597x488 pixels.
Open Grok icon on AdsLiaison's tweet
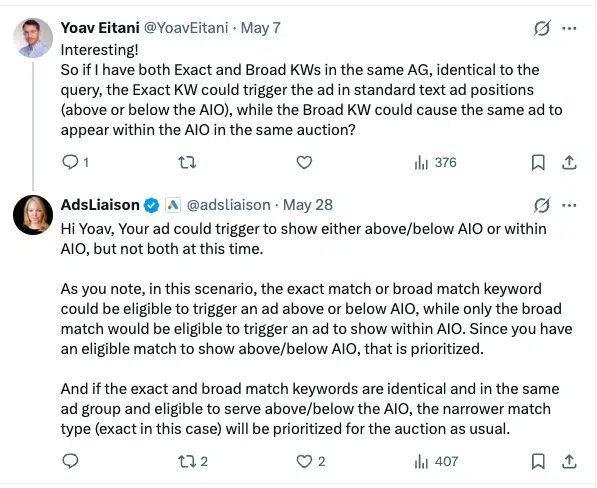click(x=541, y=205)
